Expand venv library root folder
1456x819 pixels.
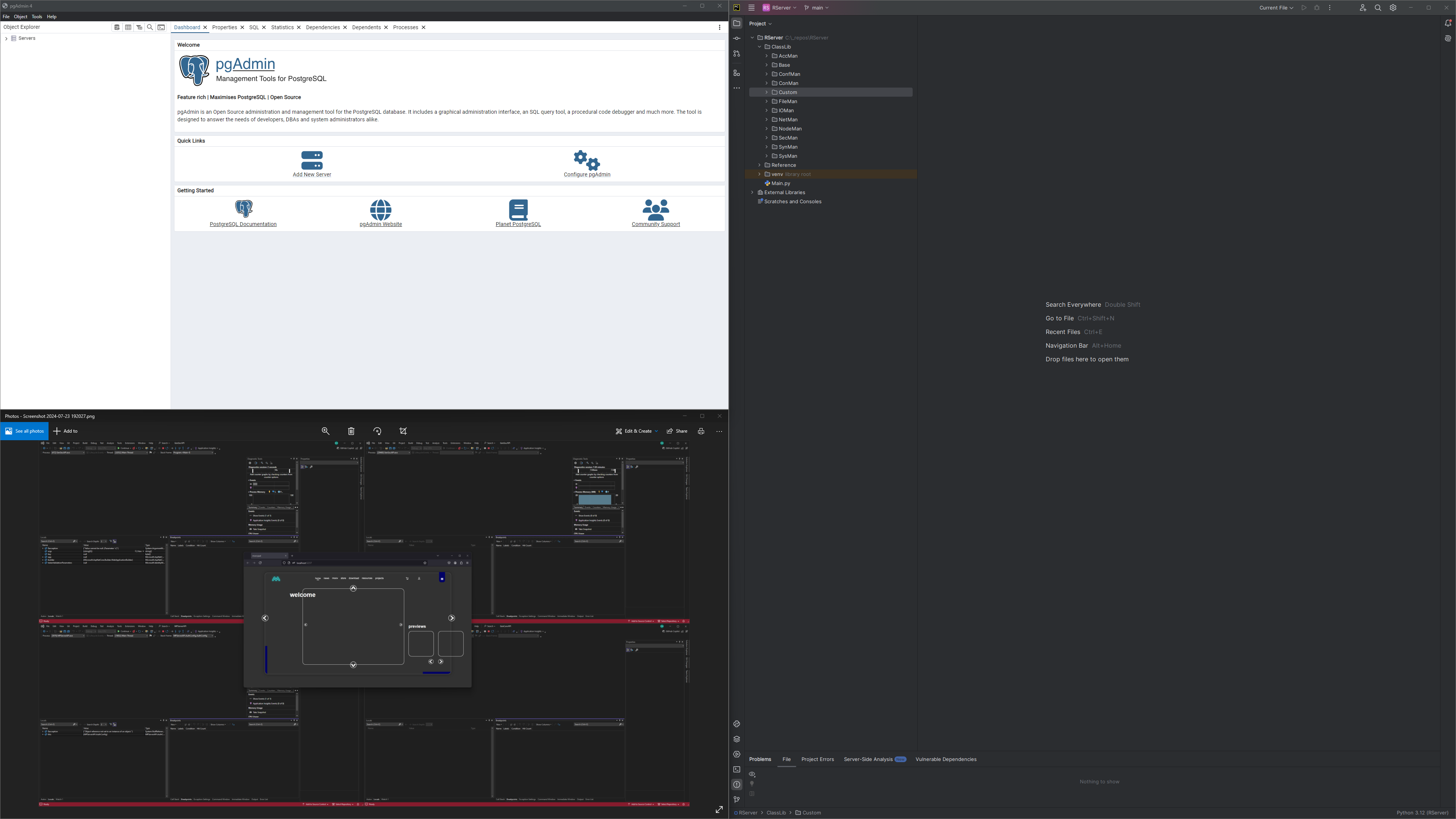click(759, 174)
